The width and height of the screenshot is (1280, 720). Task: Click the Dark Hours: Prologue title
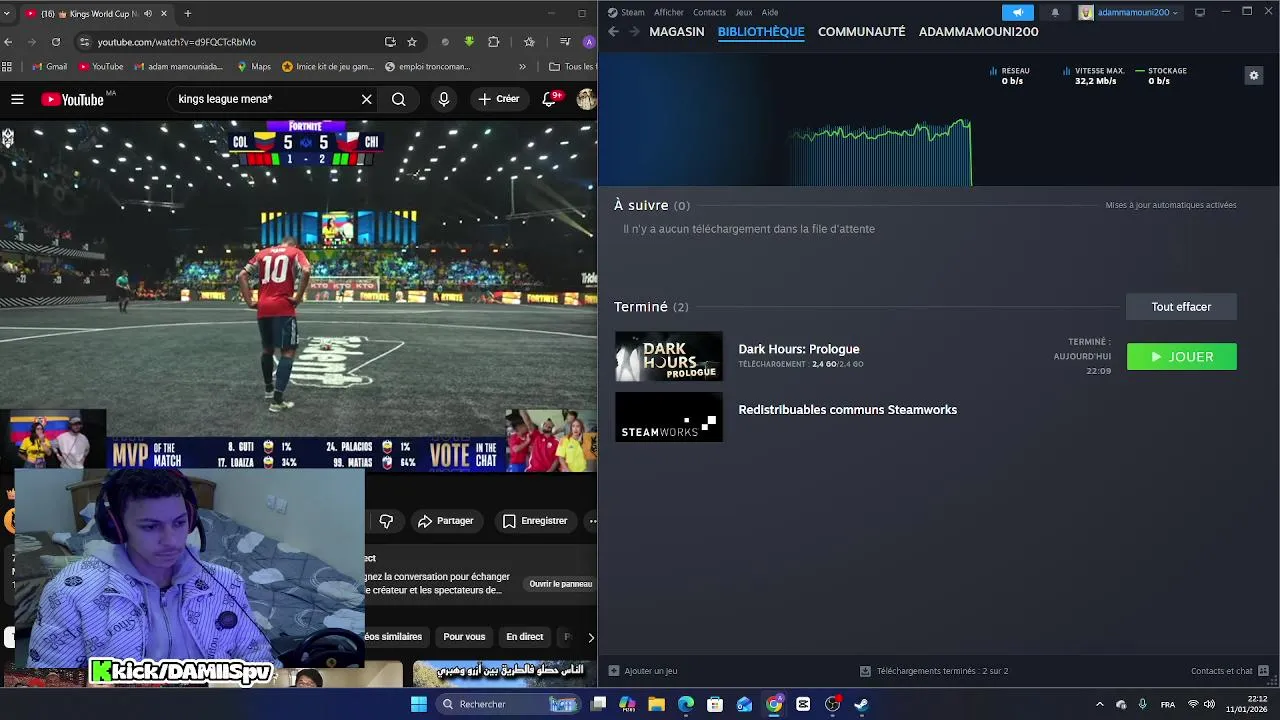coord(799,349)
